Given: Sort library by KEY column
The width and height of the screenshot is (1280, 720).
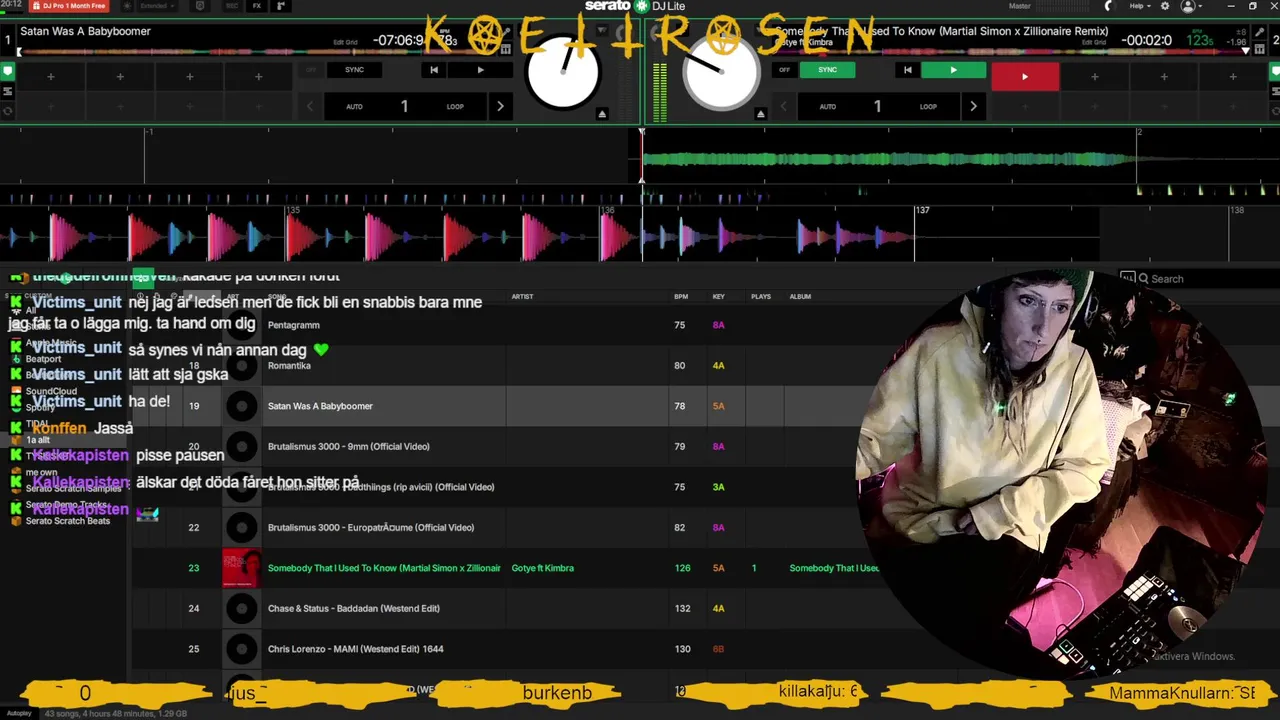Looking at the screenshot, I should [x=718, y=296].
